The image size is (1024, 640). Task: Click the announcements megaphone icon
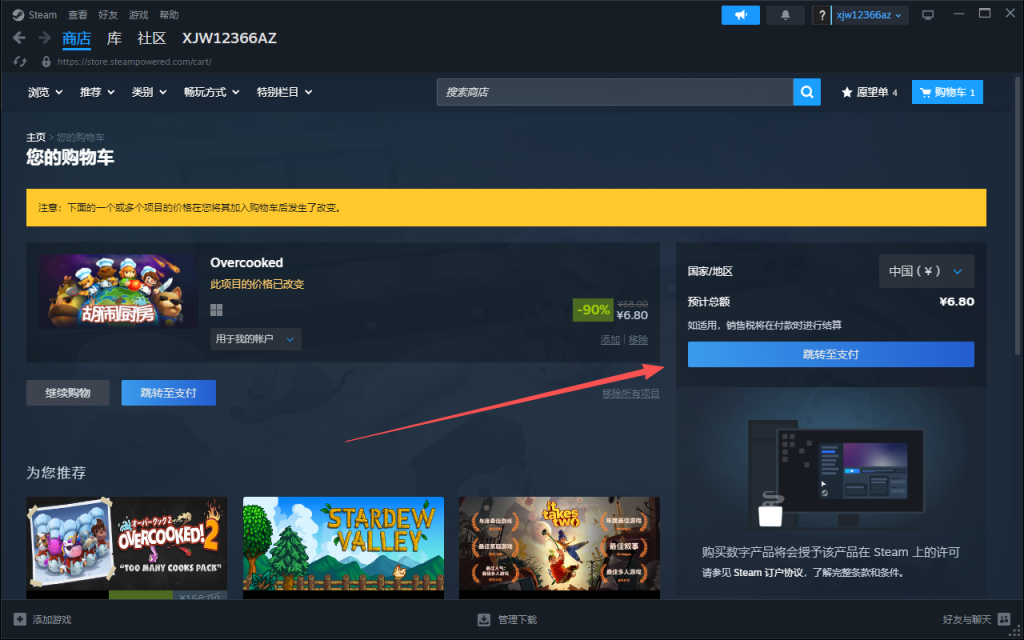tap(740, 15)
